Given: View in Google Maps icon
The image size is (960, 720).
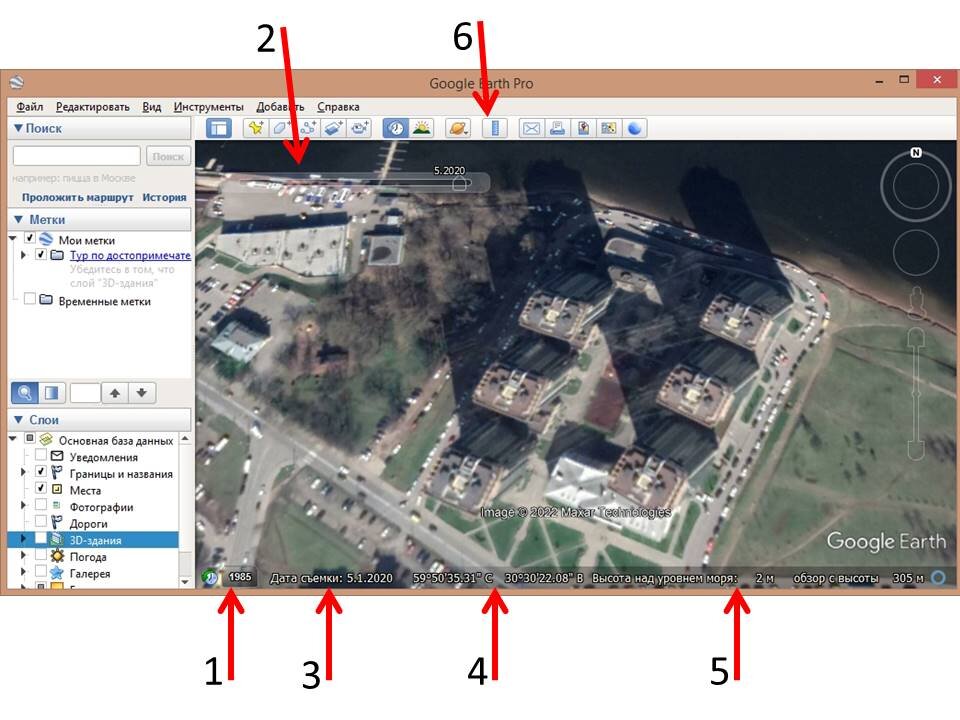Looking at the screenshot, I should coord(609,128).
